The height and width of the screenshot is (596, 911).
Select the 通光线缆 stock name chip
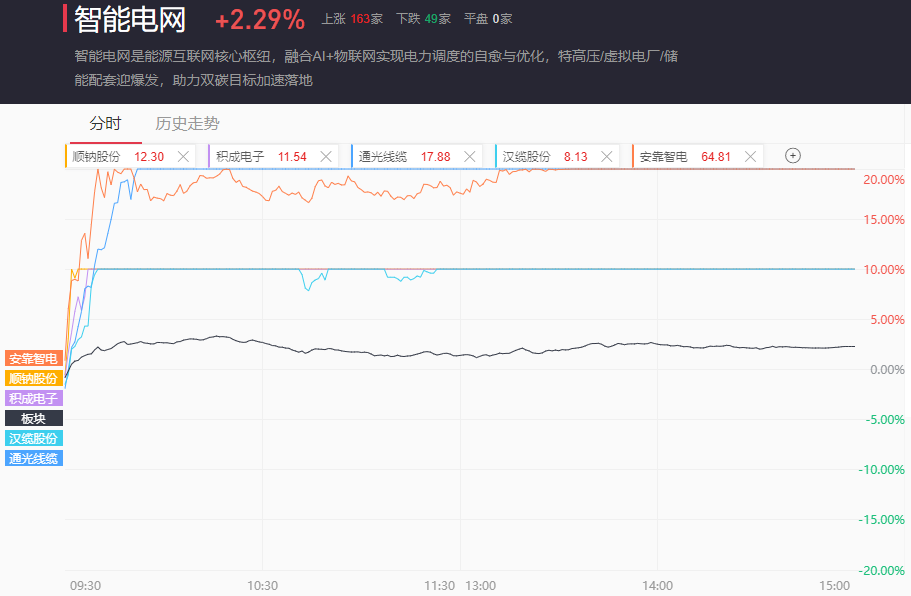point(383,156)
